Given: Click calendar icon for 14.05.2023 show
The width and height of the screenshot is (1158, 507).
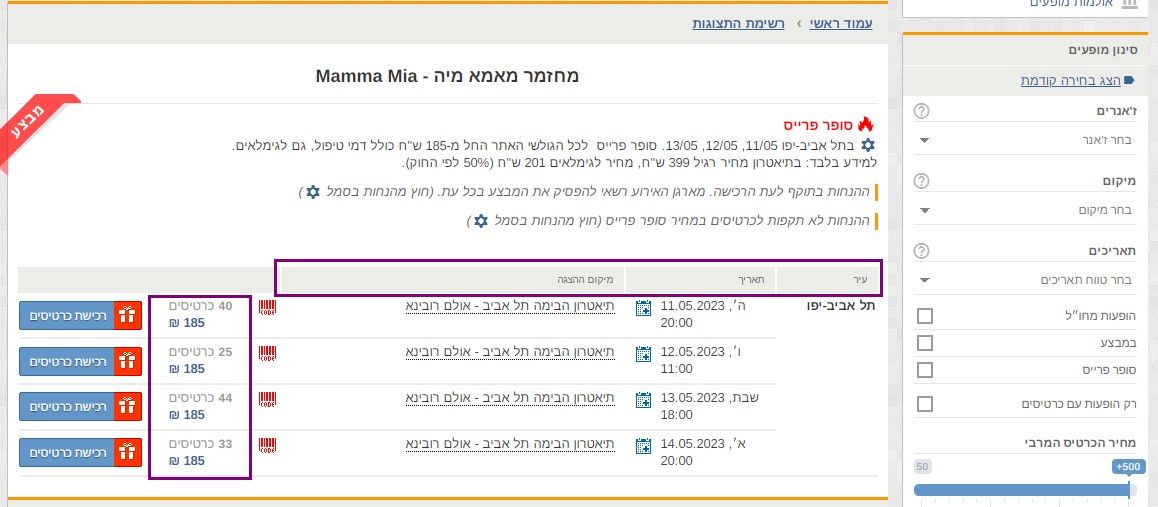Looking at the screenshot, I should [644, 447].
